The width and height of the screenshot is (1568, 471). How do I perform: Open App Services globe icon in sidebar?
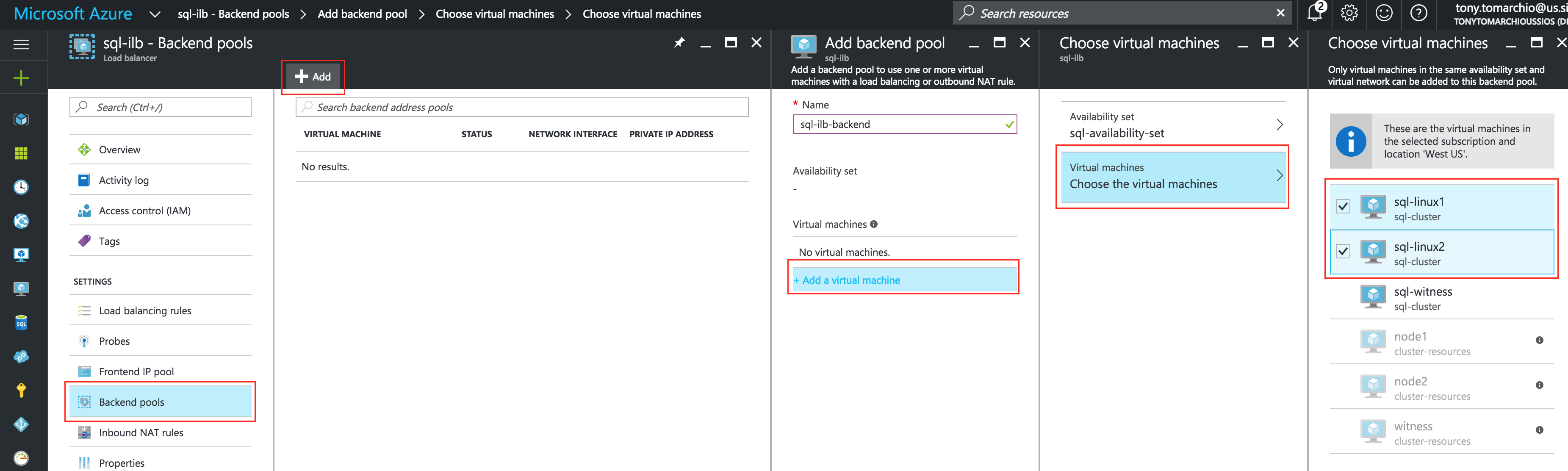(21, 221)
